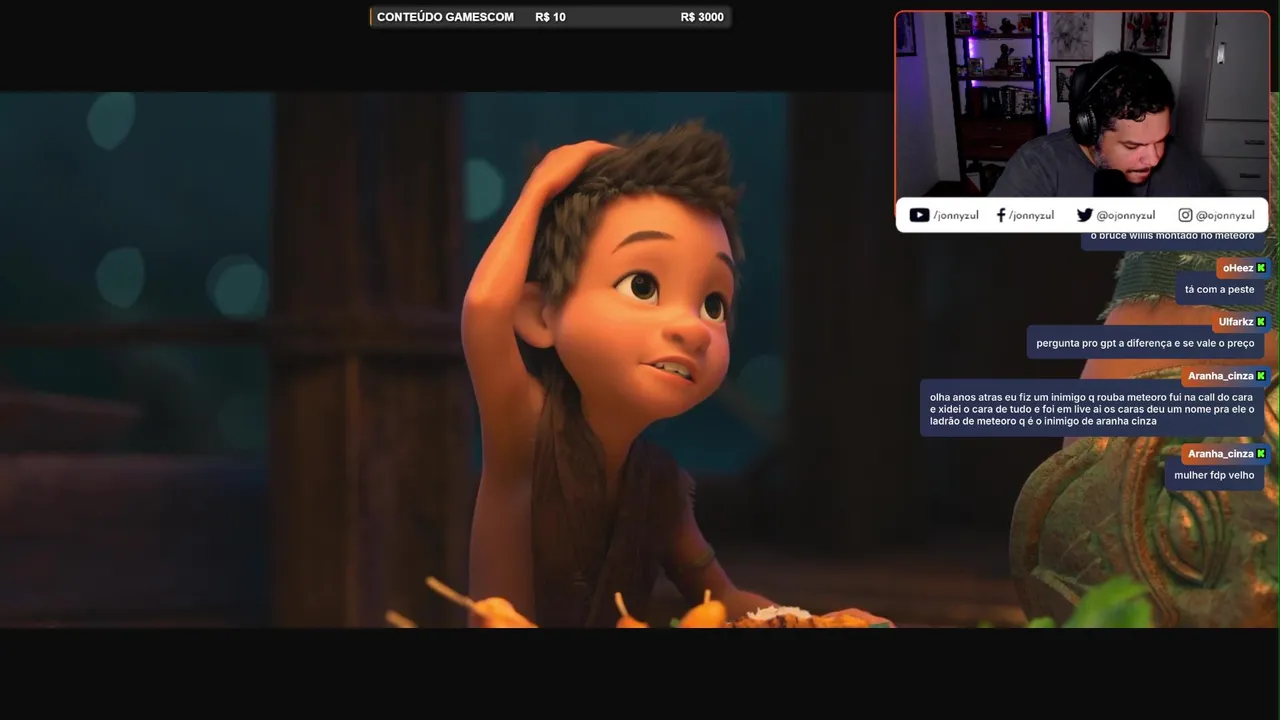Click the chat message 'mulher fdp velho'
The width and height of the screenshot is (1280, 720).
pyautogui.click(x=1214, y=475)
